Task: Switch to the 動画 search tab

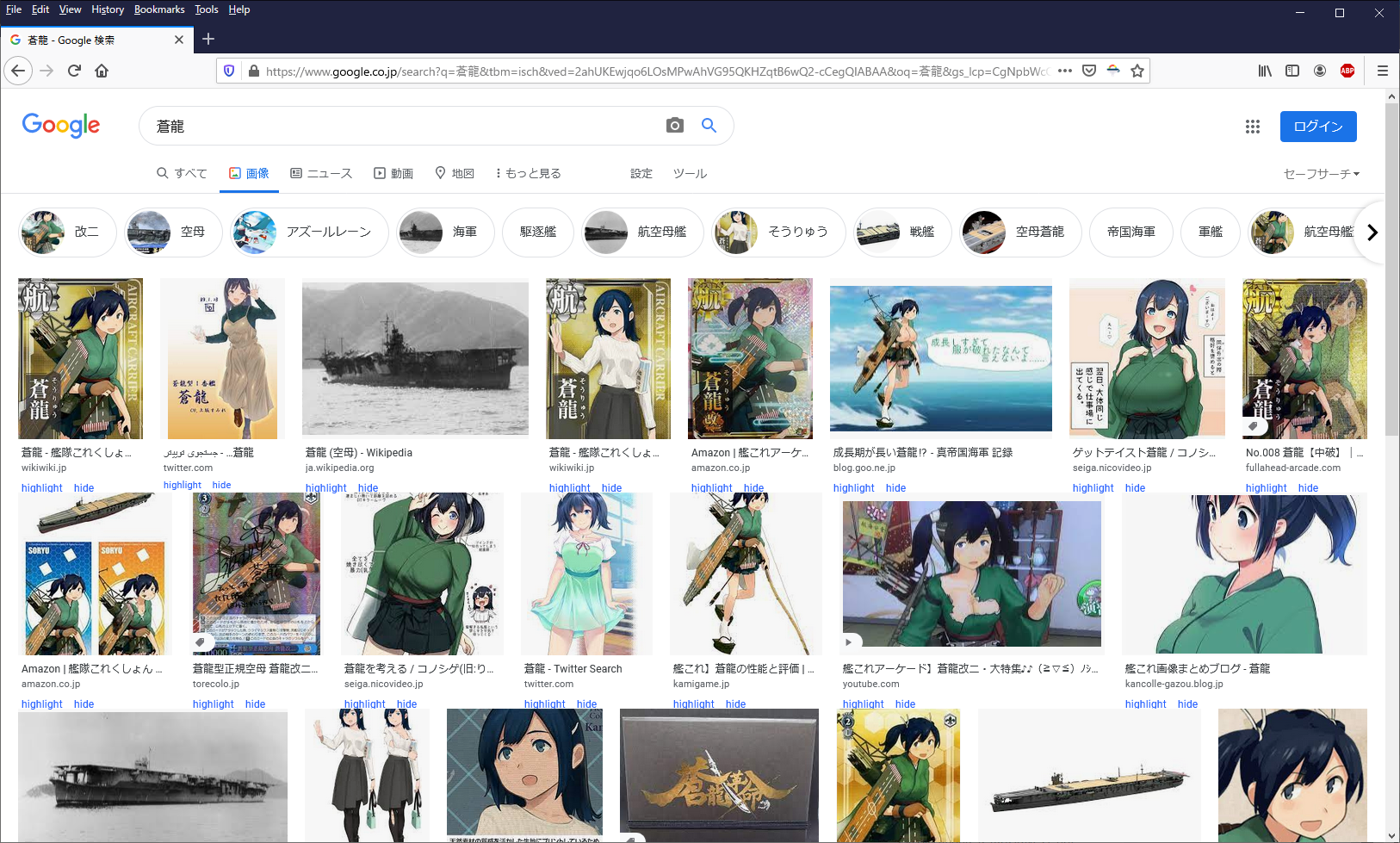Action: pos(393,173)
